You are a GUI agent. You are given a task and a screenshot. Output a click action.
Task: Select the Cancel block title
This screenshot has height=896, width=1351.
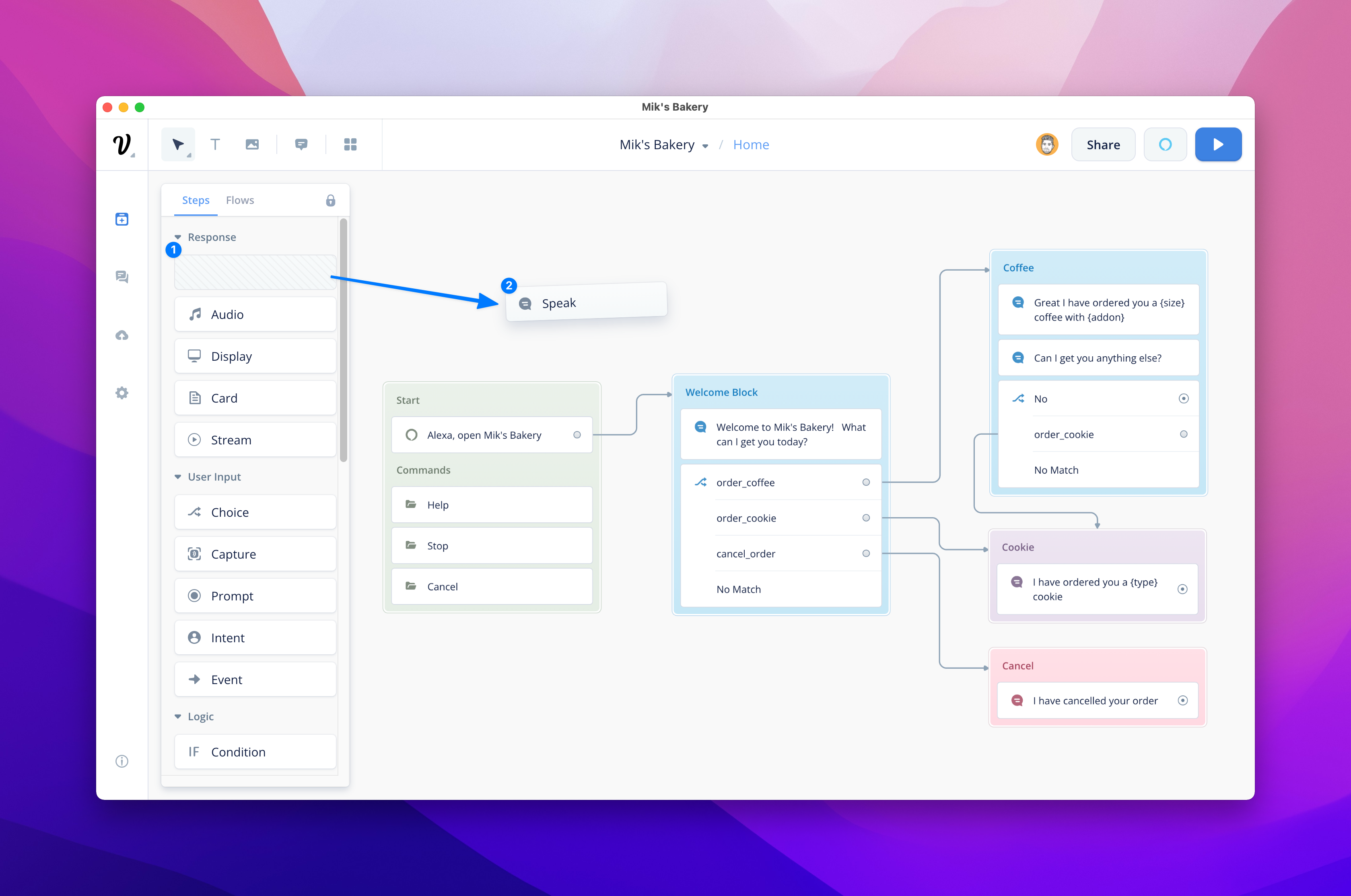[x=1018, y=666]
